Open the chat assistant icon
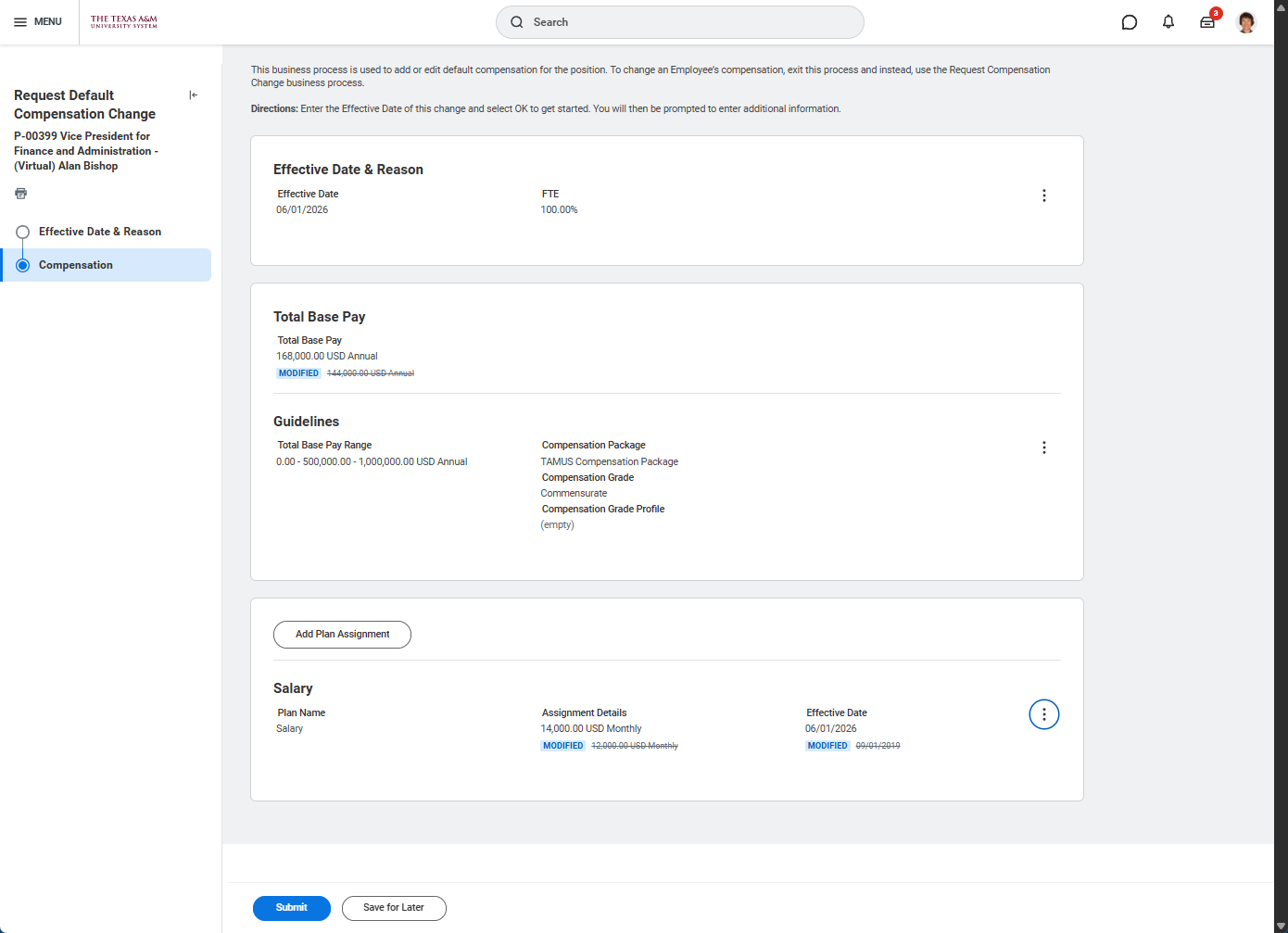The image size is (1288, 933). tap(1129, 22)
